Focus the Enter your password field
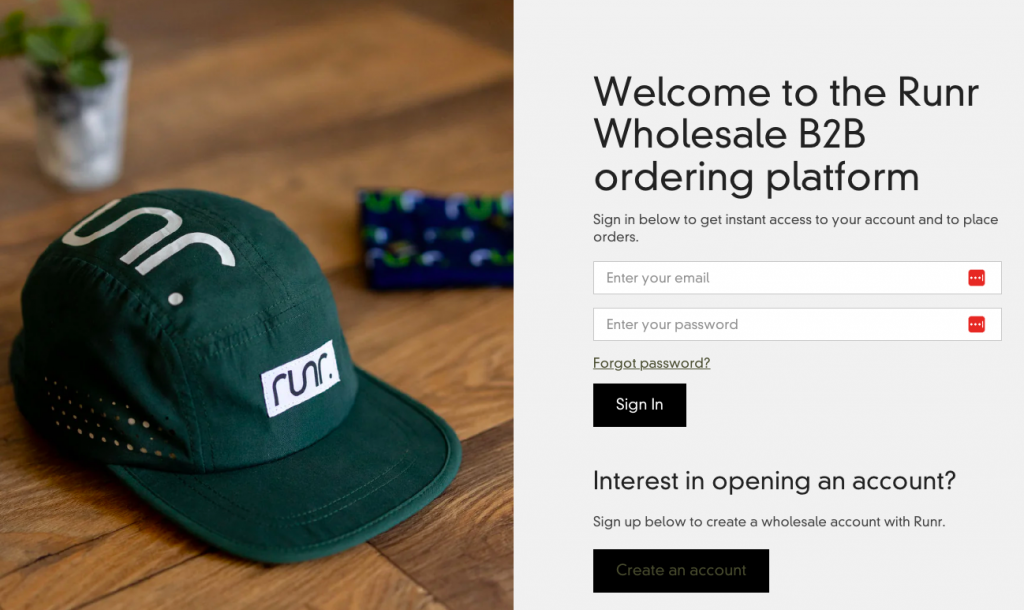The image size is (1024, 610). tap(797, 325)
